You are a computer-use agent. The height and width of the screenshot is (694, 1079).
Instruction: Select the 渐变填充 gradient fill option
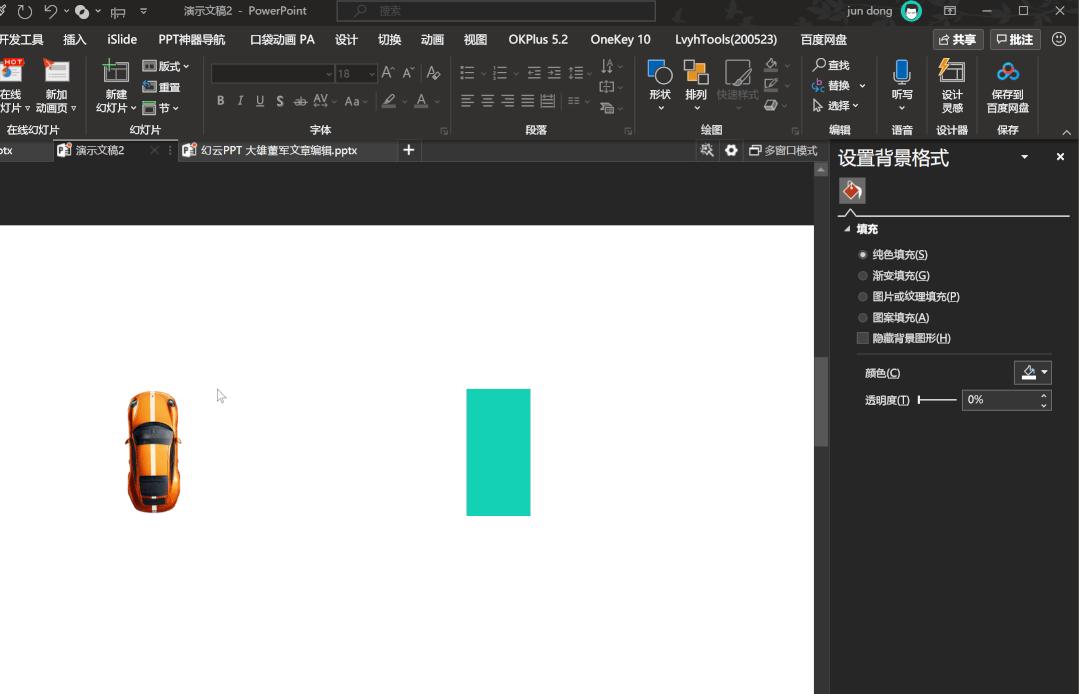pos(863,276)
